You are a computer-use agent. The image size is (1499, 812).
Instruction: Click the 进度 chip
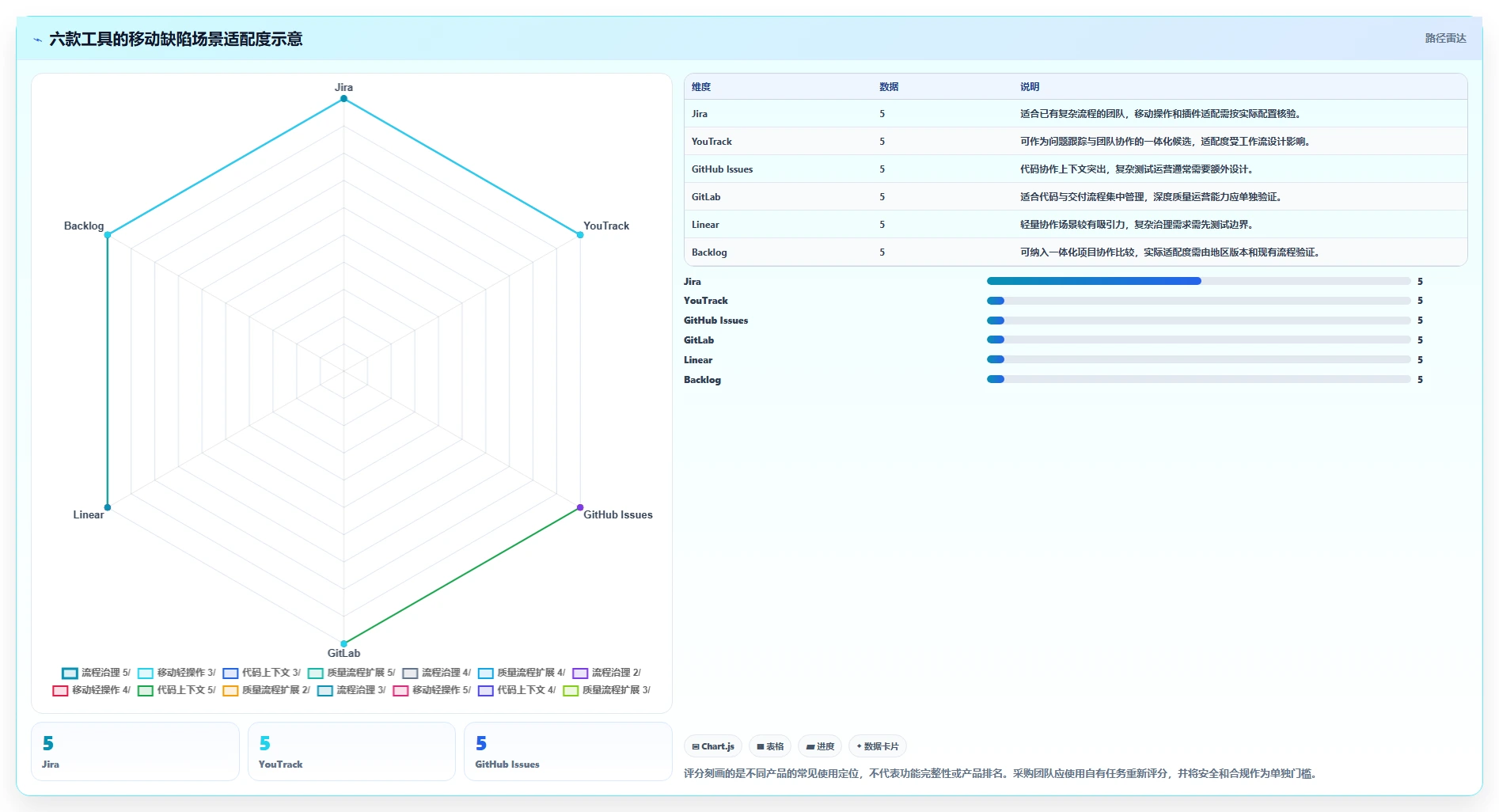[x=820, y=746]
